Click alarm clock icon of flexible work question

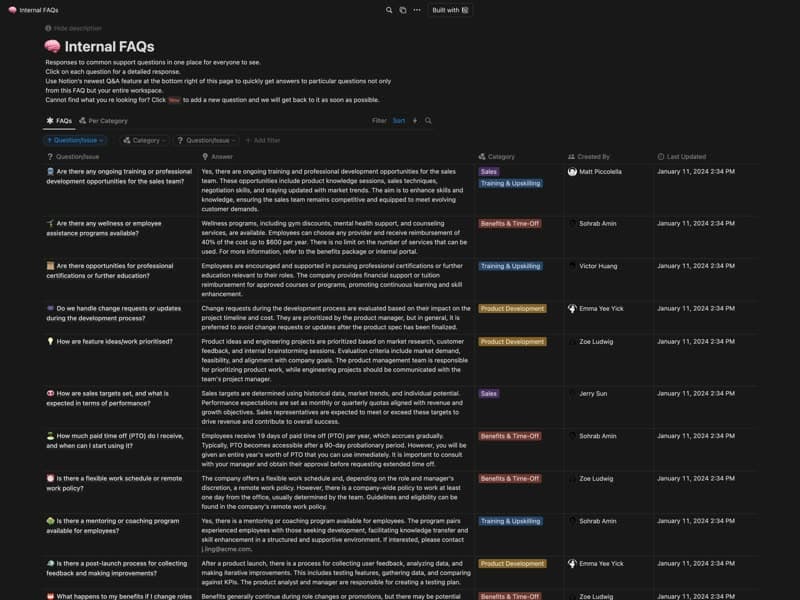pyautogui.click(x=50, y=479)
